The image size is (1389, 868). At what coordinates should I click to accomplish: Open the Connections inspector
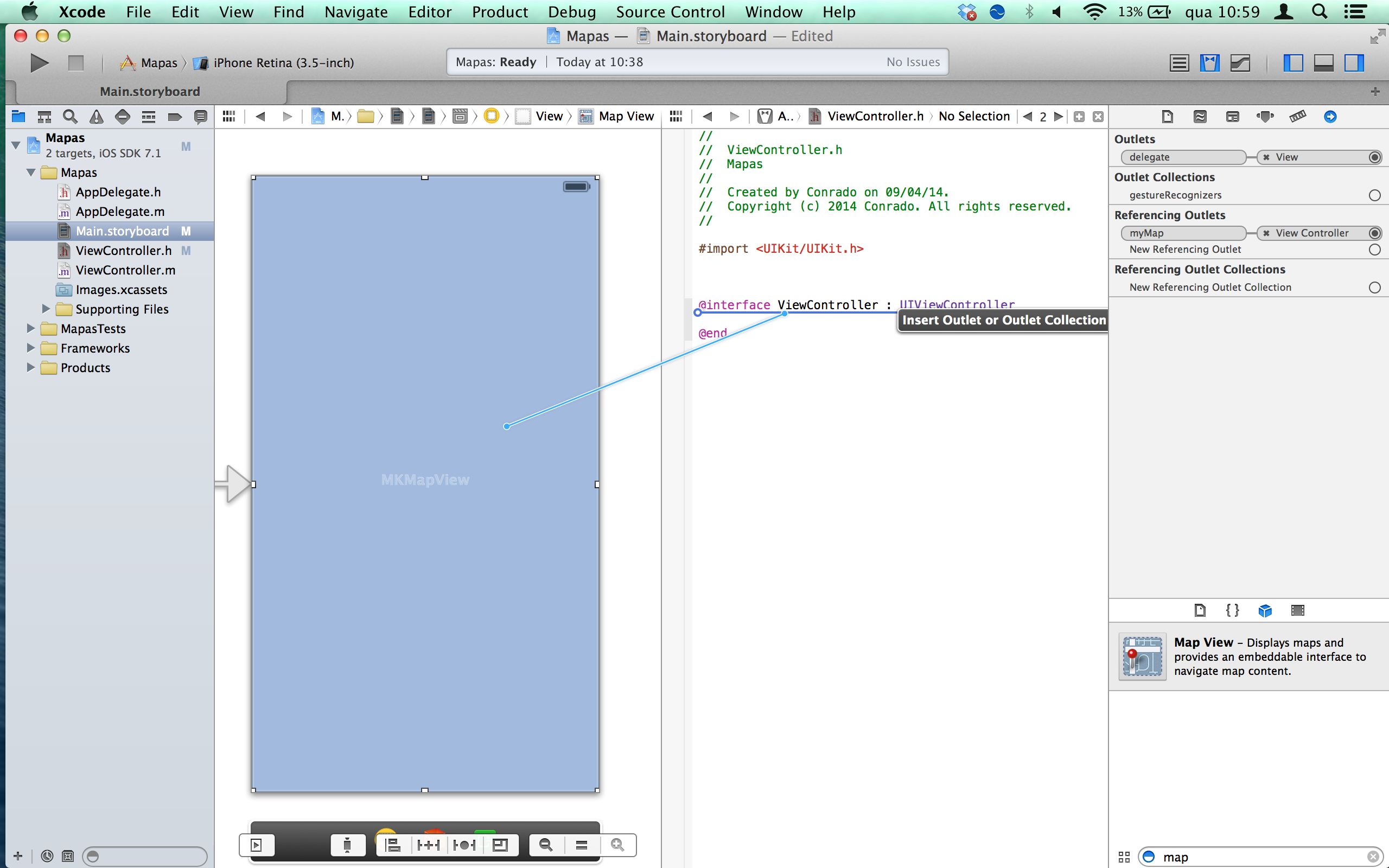1330,117
